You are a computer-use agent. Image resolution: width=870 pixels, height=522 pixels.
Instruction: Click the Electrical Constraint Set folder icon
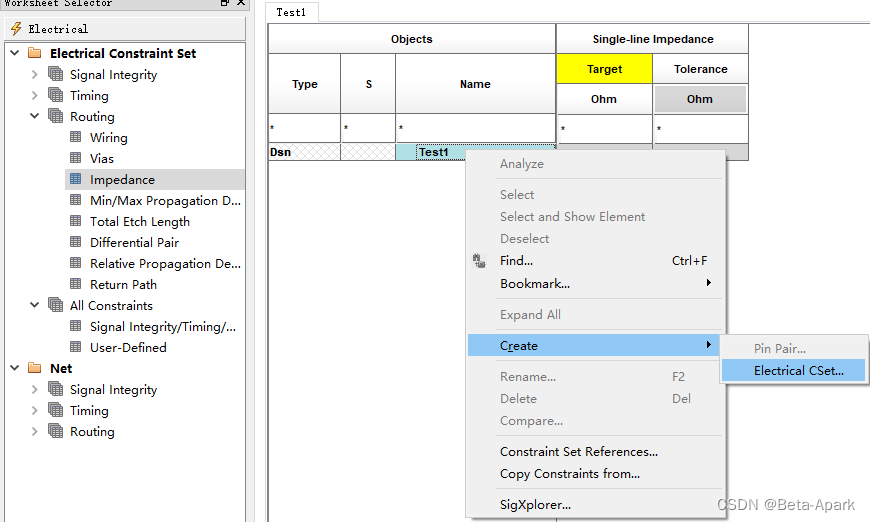35,54
